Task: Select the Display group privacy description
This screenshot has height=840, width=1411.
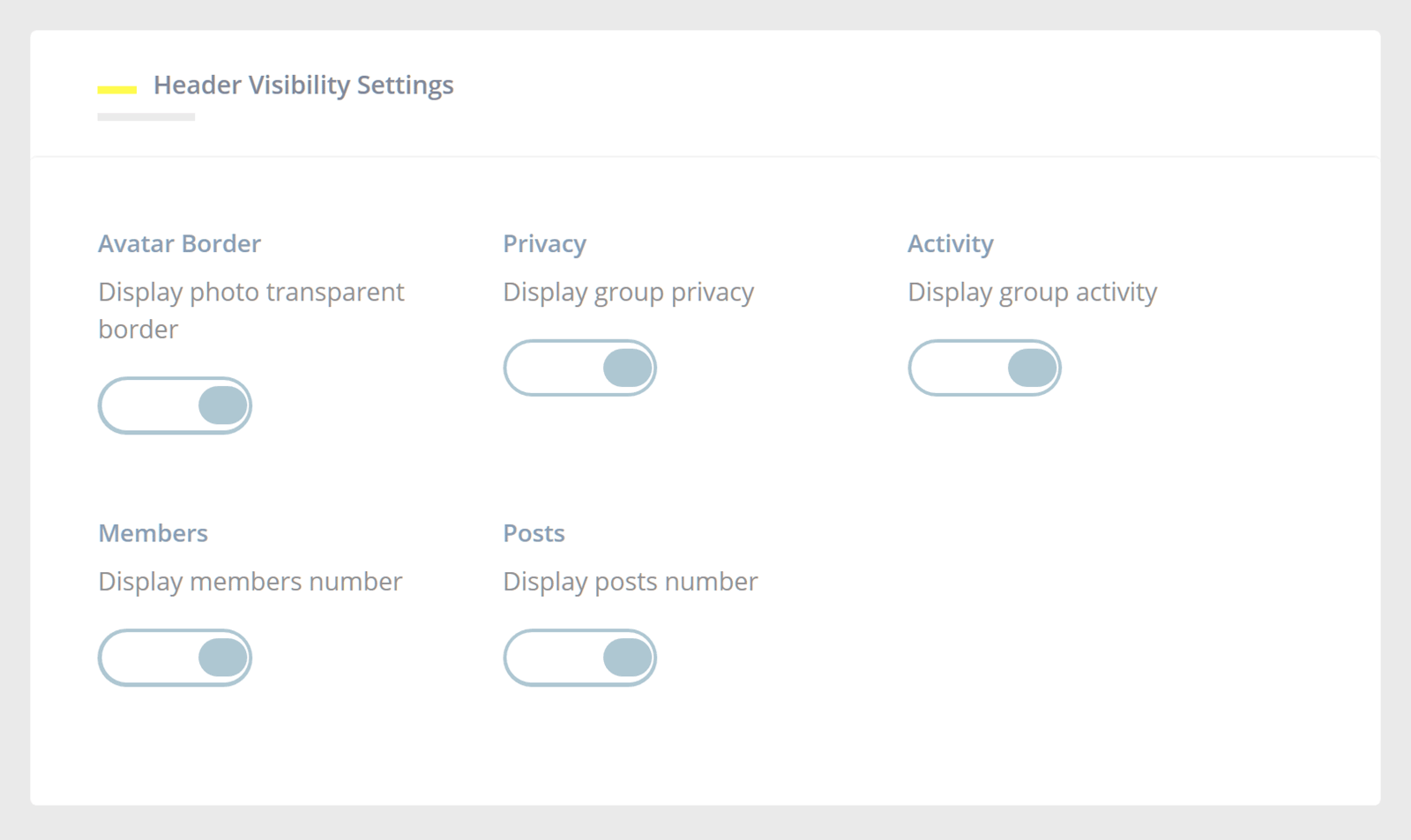Action: click(628, 291)
